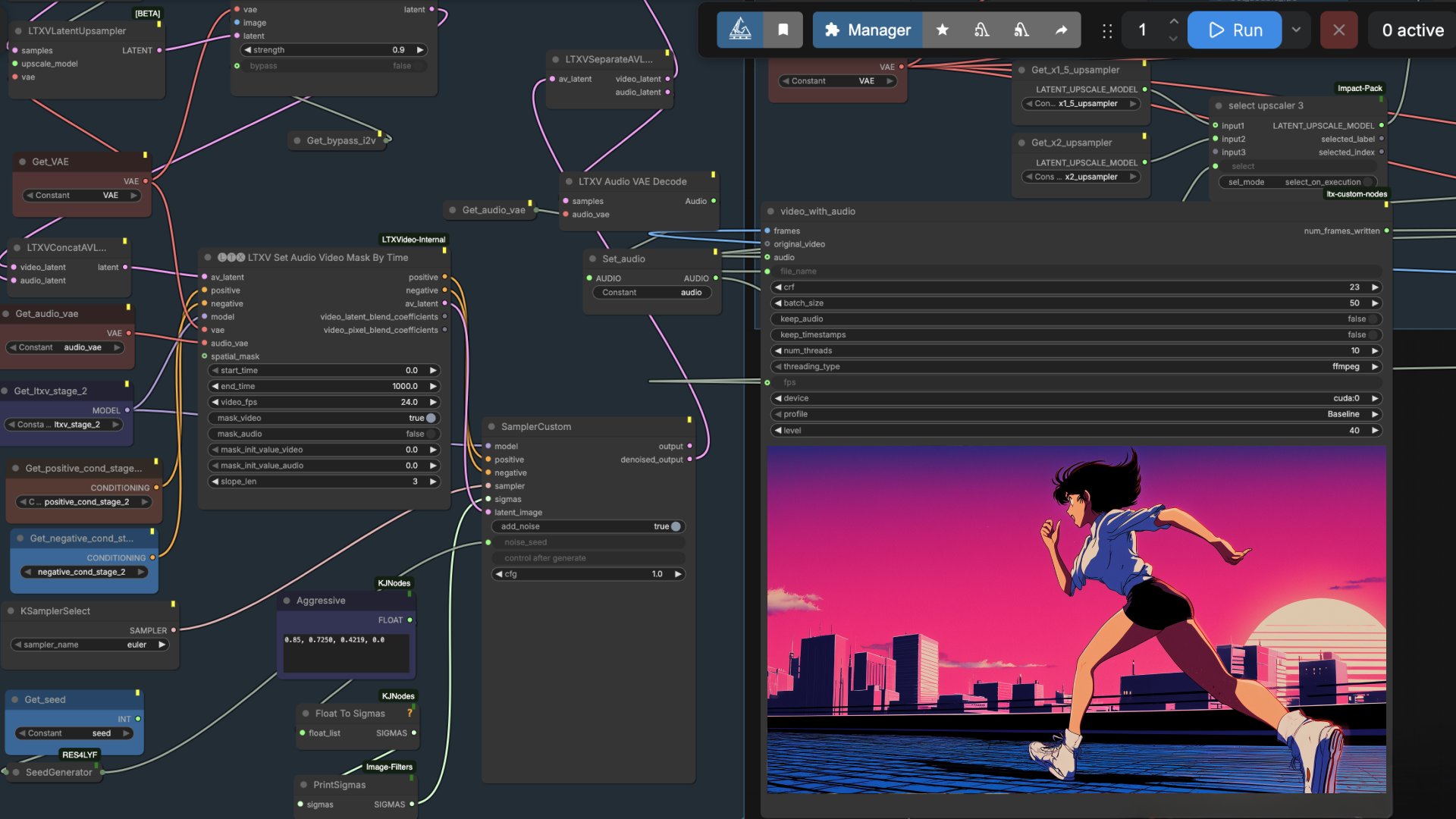
Task: Increase slope_len with its right arrow
Action: point(433,482)
